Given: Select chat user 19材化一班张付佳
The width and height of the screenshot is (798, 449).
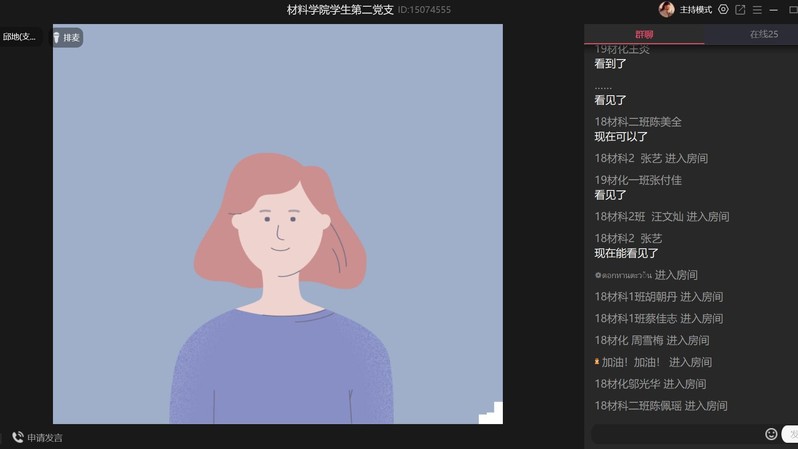Looking at the screenshot, I should pyautogui.click(x=638, y=180).
